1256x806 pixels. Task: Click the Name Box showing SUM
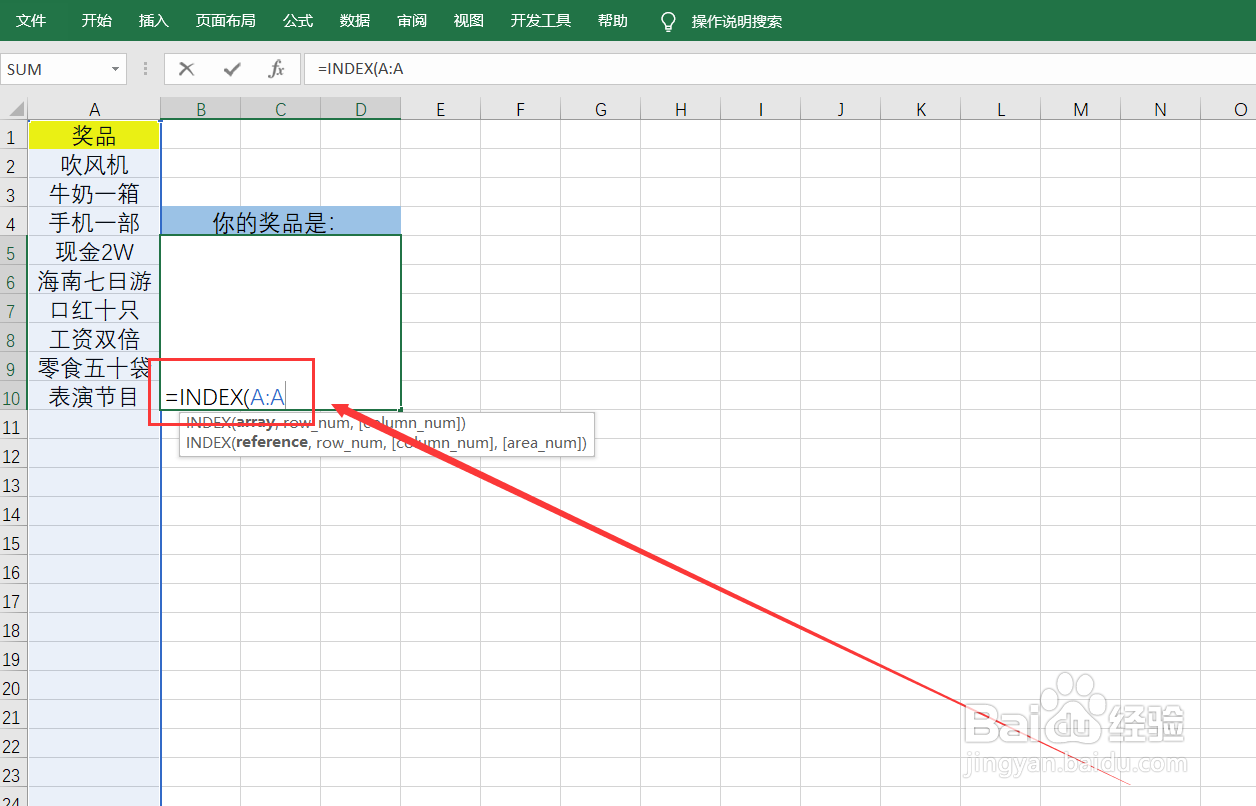coord(55,69)
